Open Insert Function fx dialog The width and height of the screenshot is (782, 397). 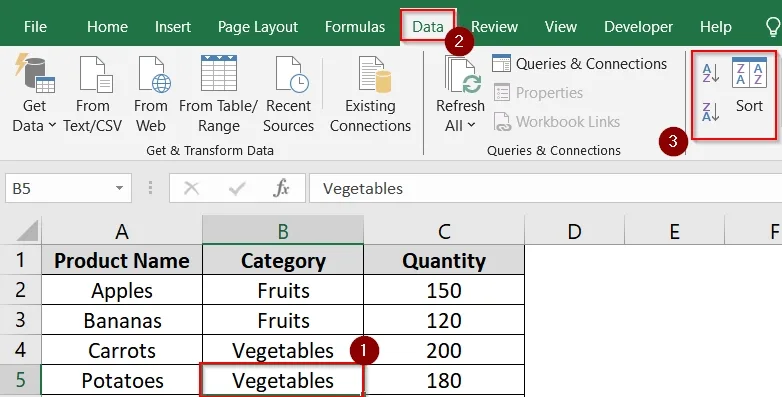point(281,189)
